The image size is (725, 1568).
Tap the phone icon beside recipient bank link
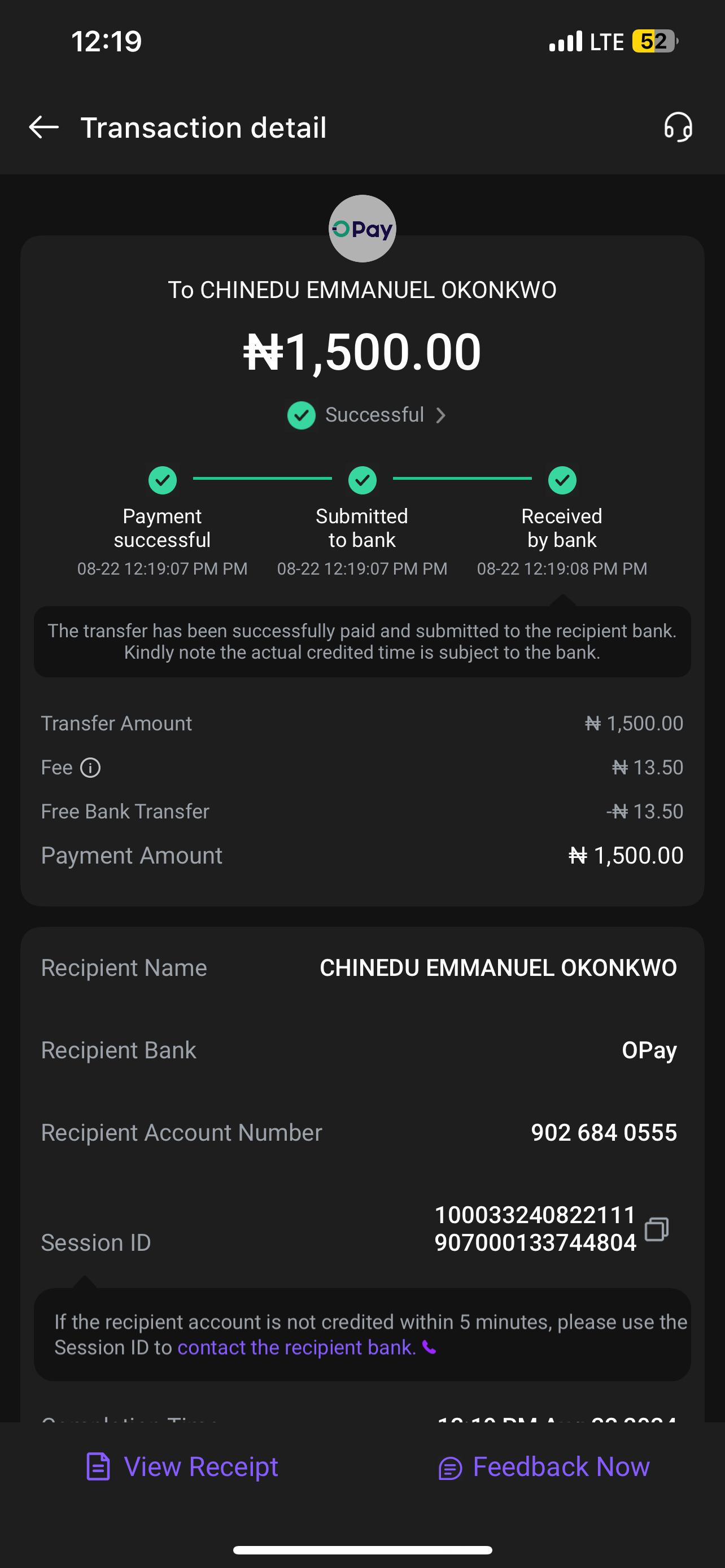coord(430,1348)
